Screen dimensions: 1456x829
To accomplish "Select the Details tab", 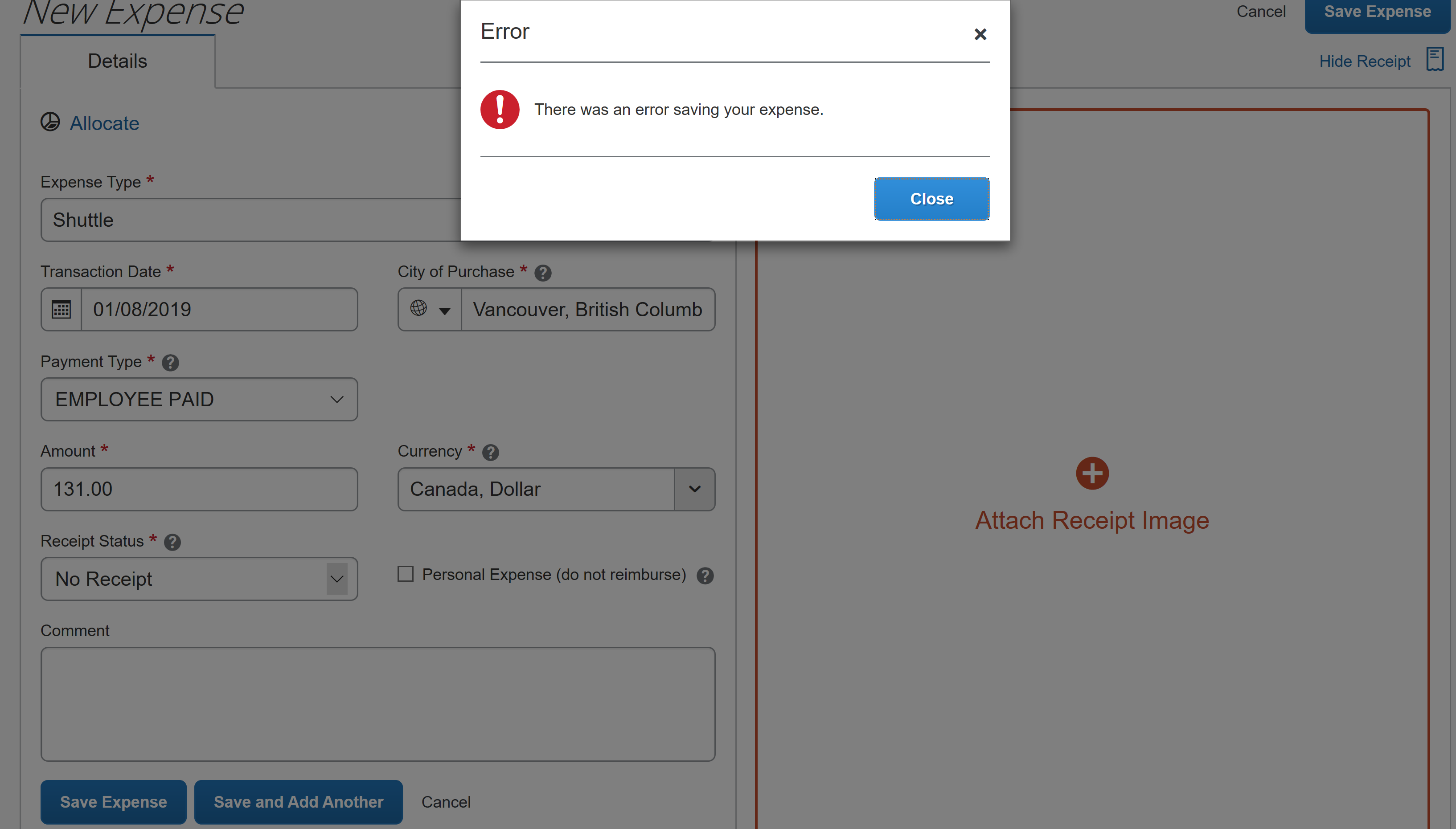I will [117, 61].
